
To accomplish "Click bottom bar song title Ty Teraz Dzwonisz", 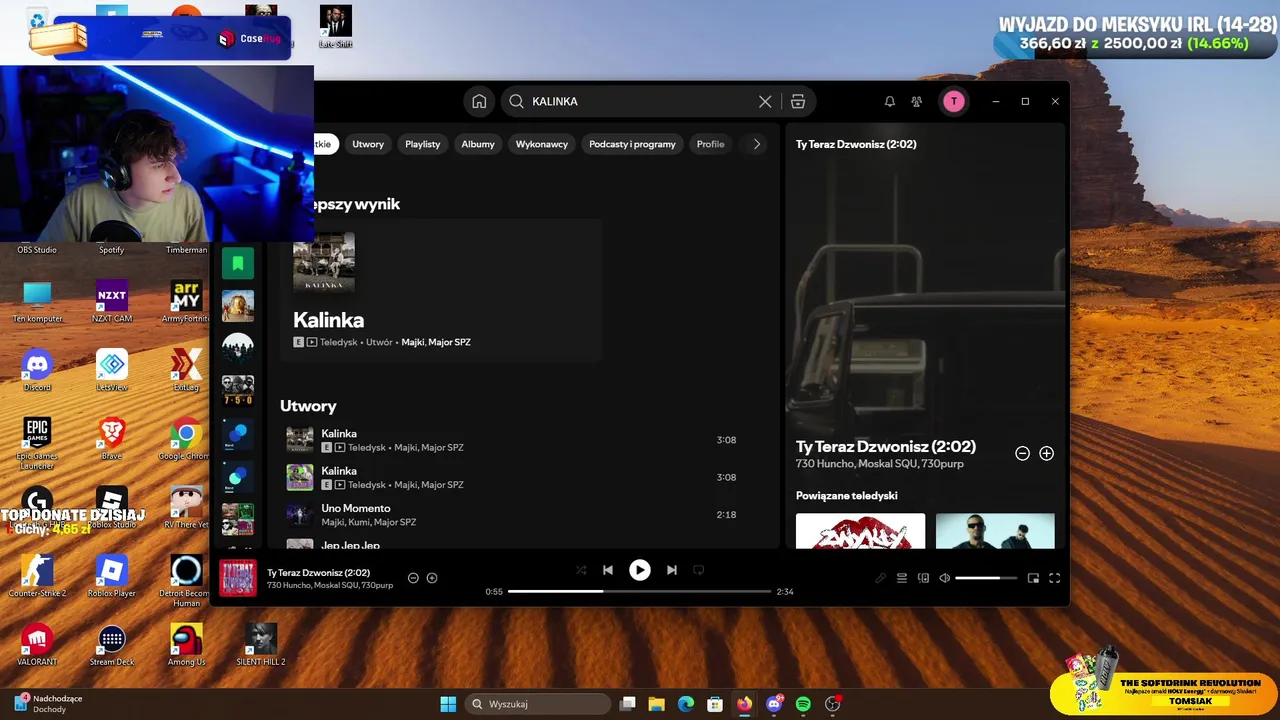I will (319, 573).
